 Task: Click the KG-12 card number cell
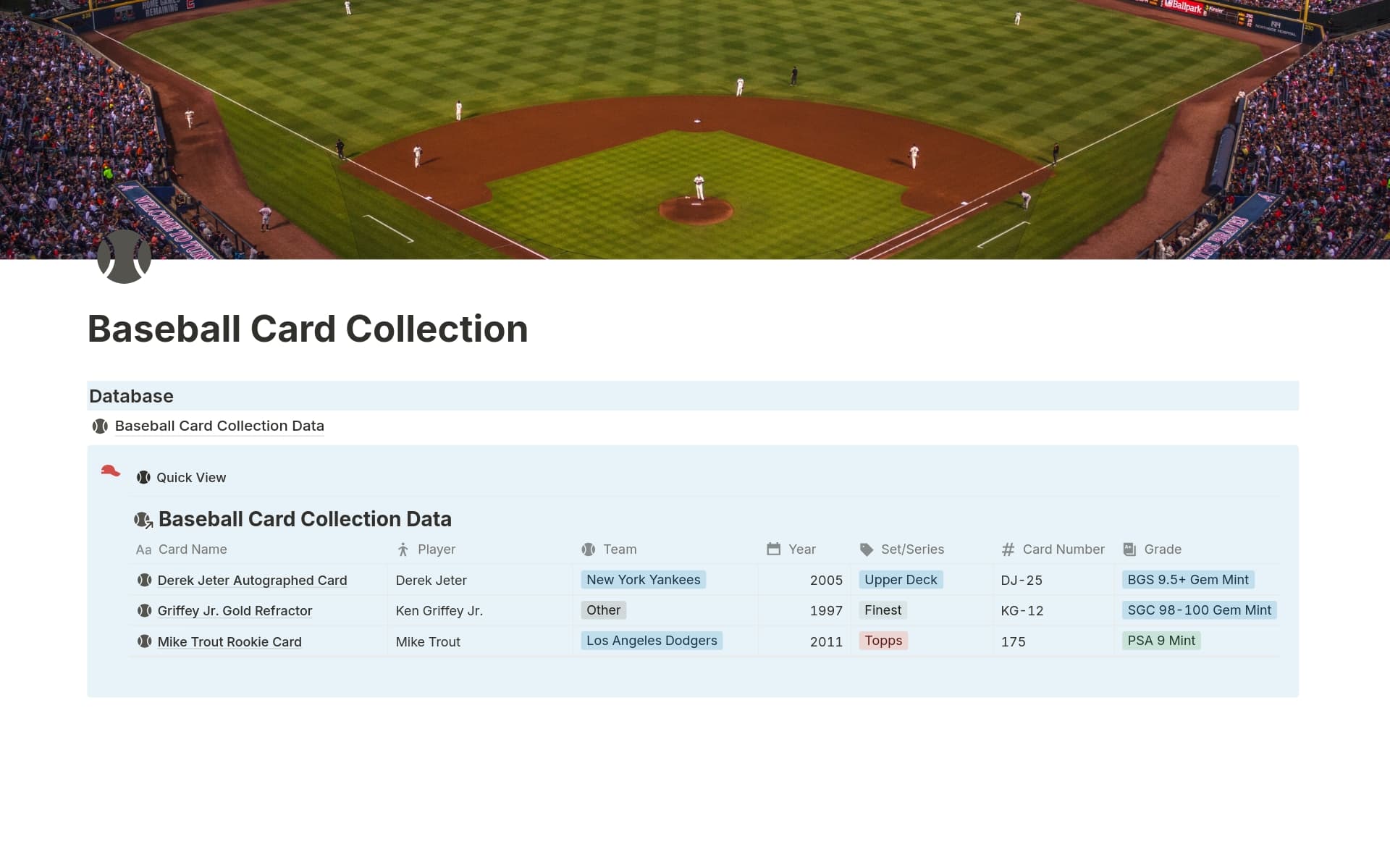(x=1053, y=611)
